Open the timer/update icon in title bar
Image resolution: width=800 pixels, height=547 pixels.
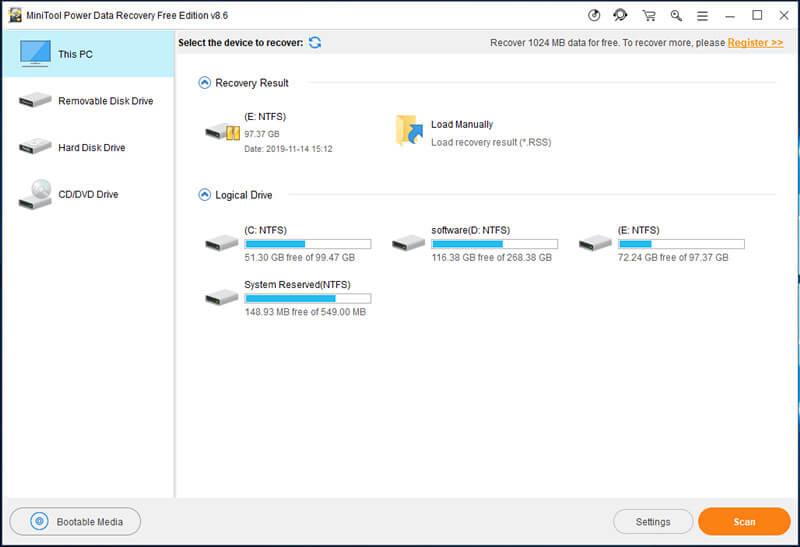pyautogui.click(x=594, y=15)
